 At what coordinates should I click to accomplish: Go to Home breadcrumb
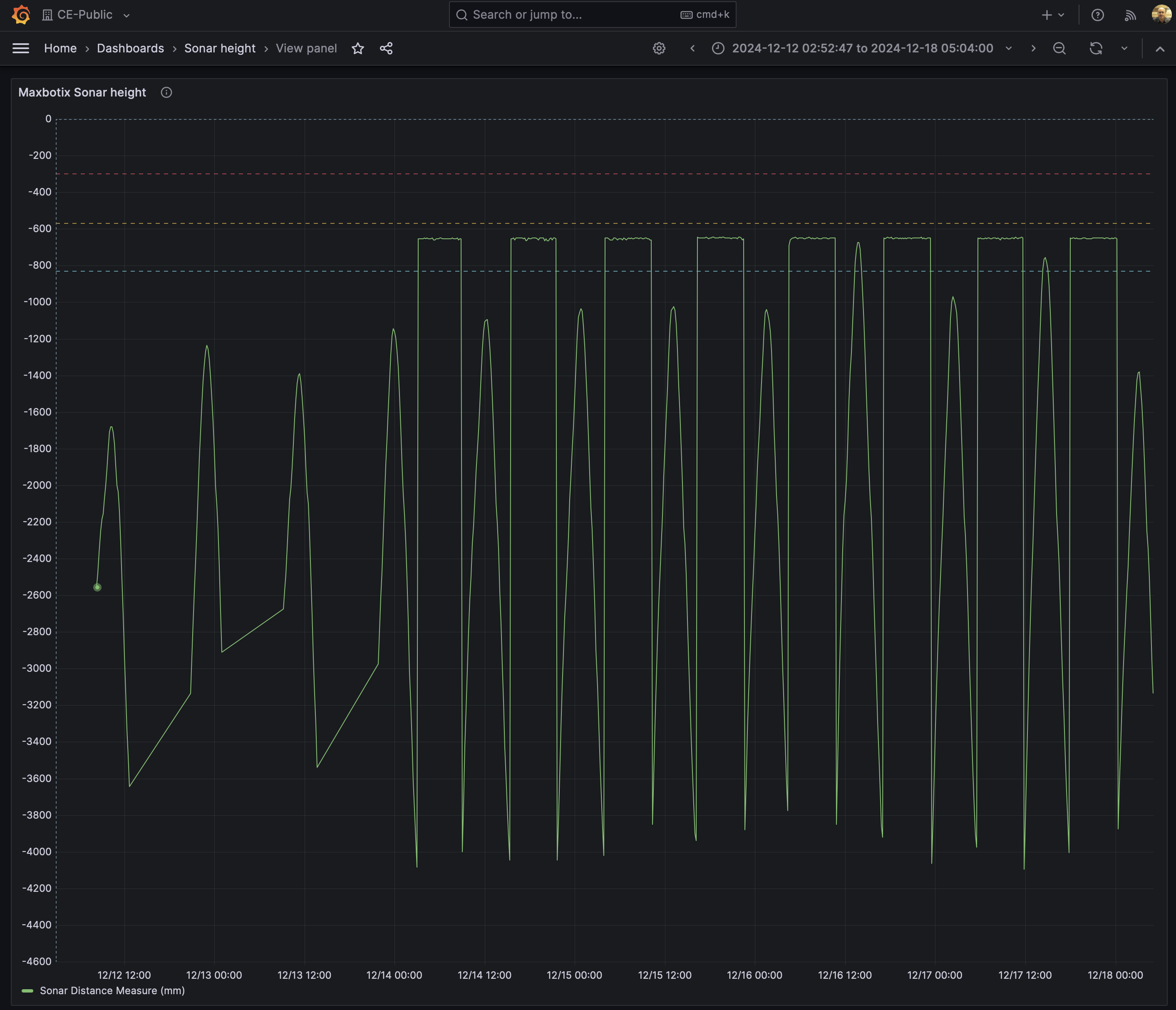[x=60, y=48]
